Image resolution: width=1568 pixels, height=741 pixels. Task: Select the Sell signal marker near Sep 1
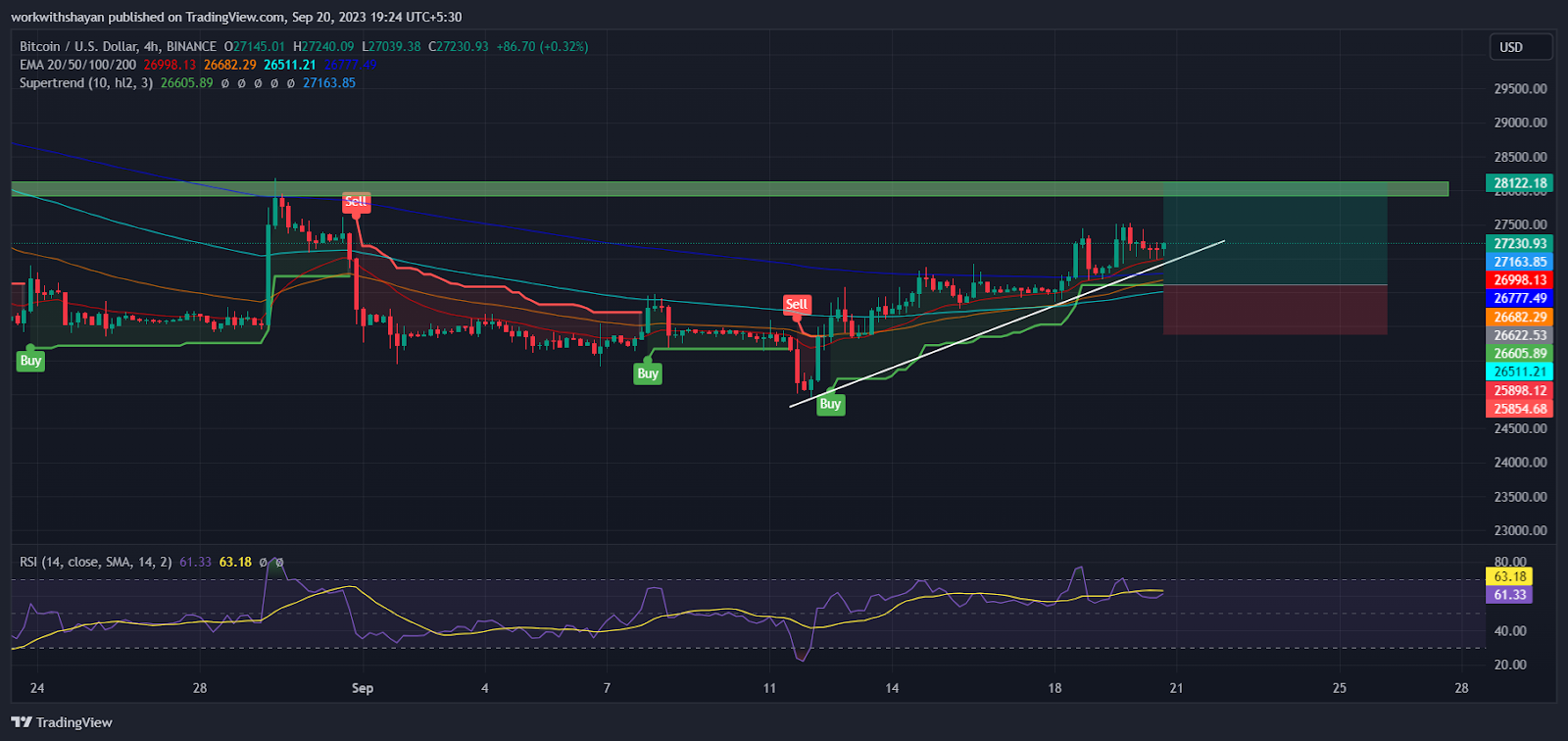[x=355, y=202]
